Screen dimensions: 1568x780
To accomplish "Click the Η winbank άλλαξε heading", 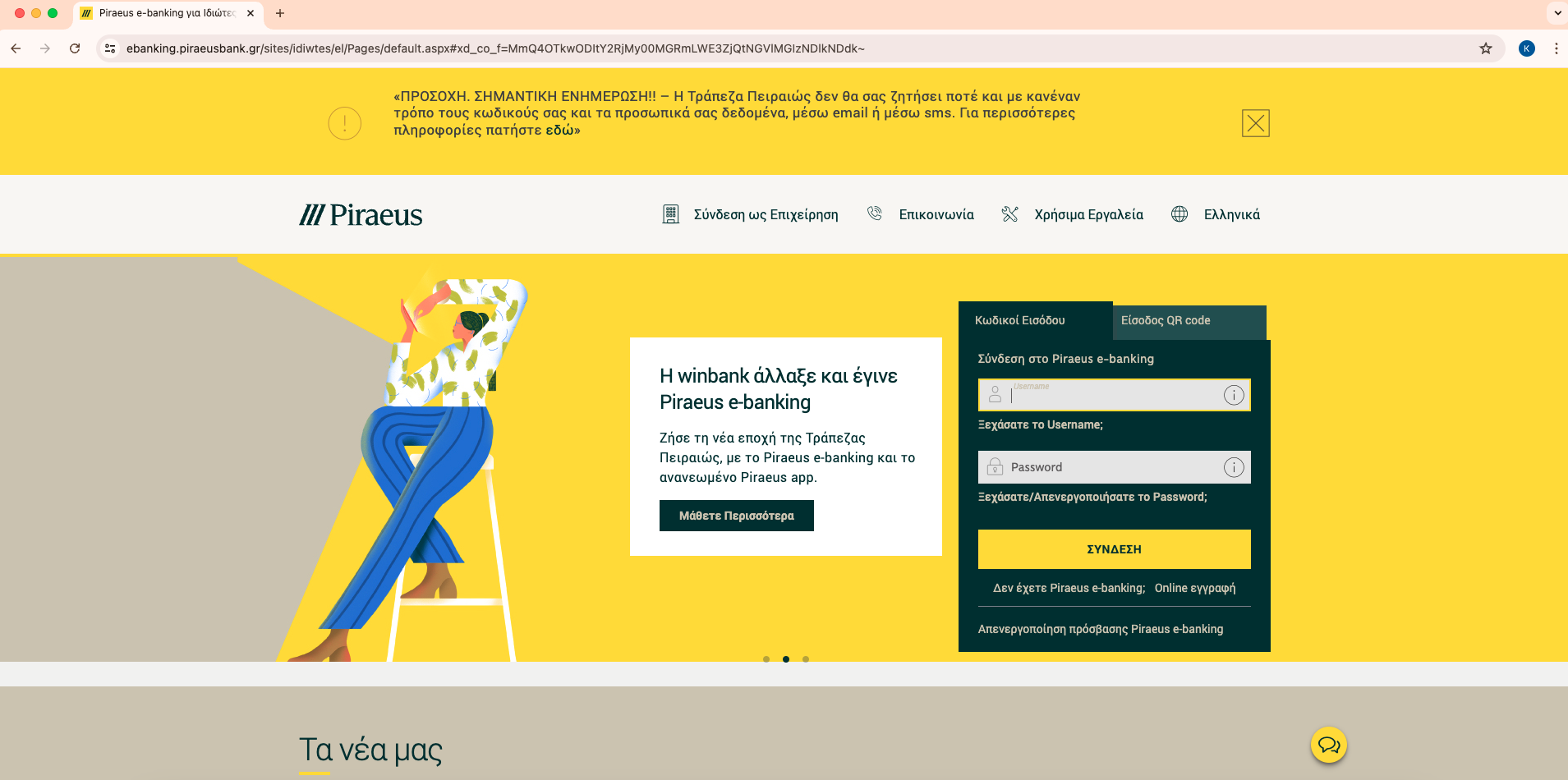I will [779, 388].
